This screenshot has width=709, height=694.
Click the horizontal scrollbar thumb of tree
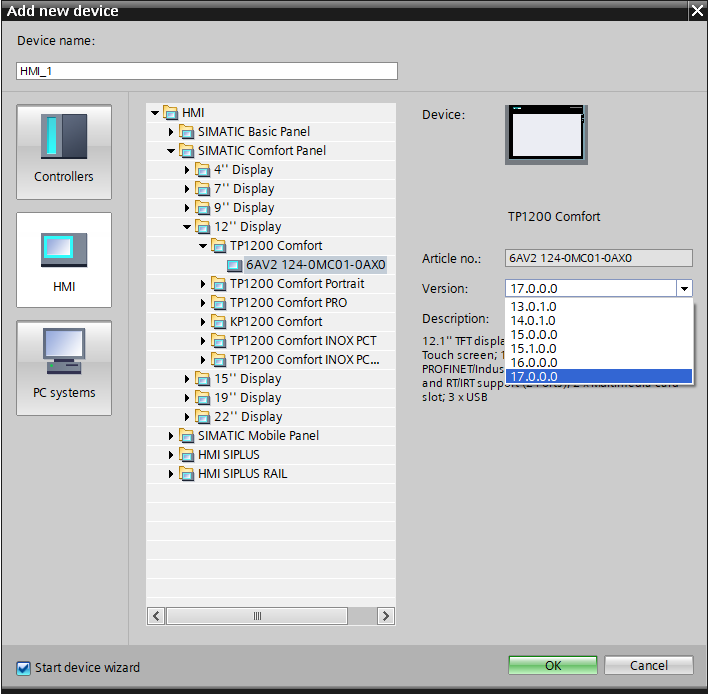coord(257,616)
